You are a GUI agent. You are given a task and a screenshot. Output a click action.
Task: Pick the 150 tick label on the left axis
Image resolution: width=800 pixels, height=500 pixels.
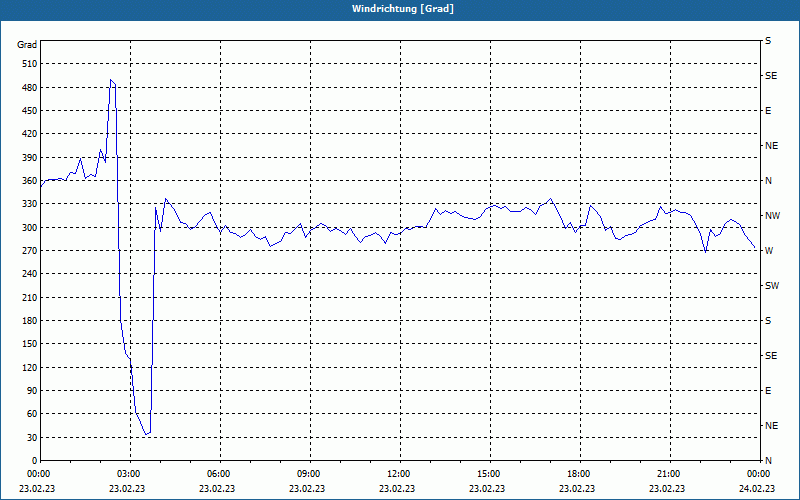[x=31, y=344]
